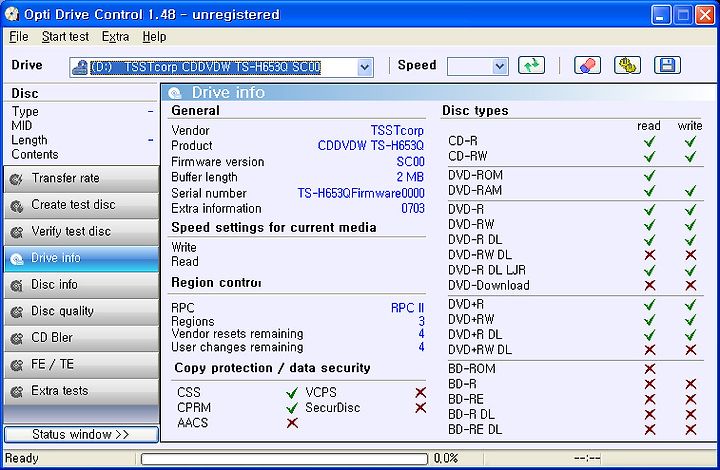
Task: Open the Start test menu
Action: coord(65,37)
